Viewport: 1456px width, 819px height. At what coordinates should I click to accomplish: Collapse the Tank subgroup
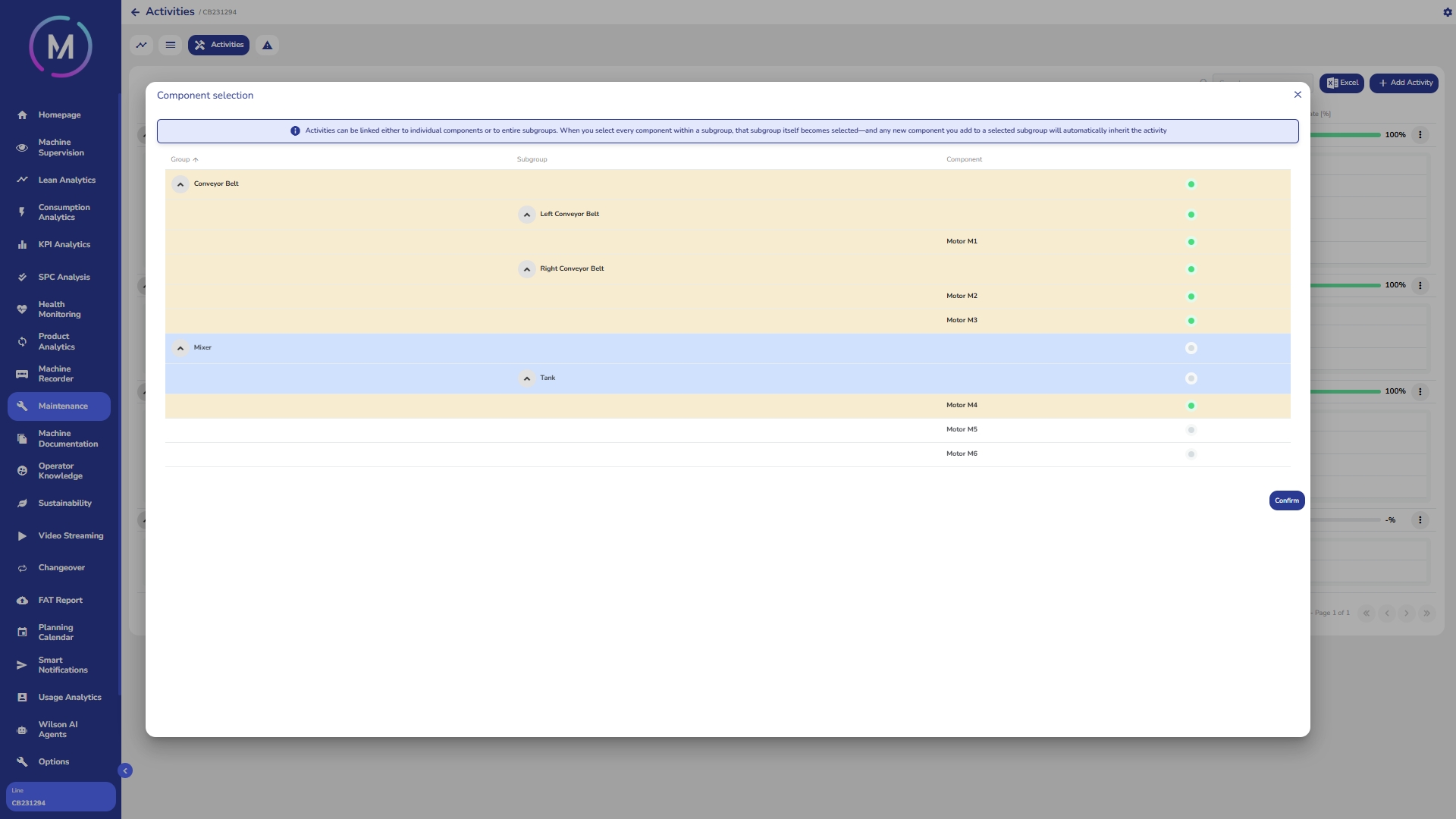click(526, 378)
